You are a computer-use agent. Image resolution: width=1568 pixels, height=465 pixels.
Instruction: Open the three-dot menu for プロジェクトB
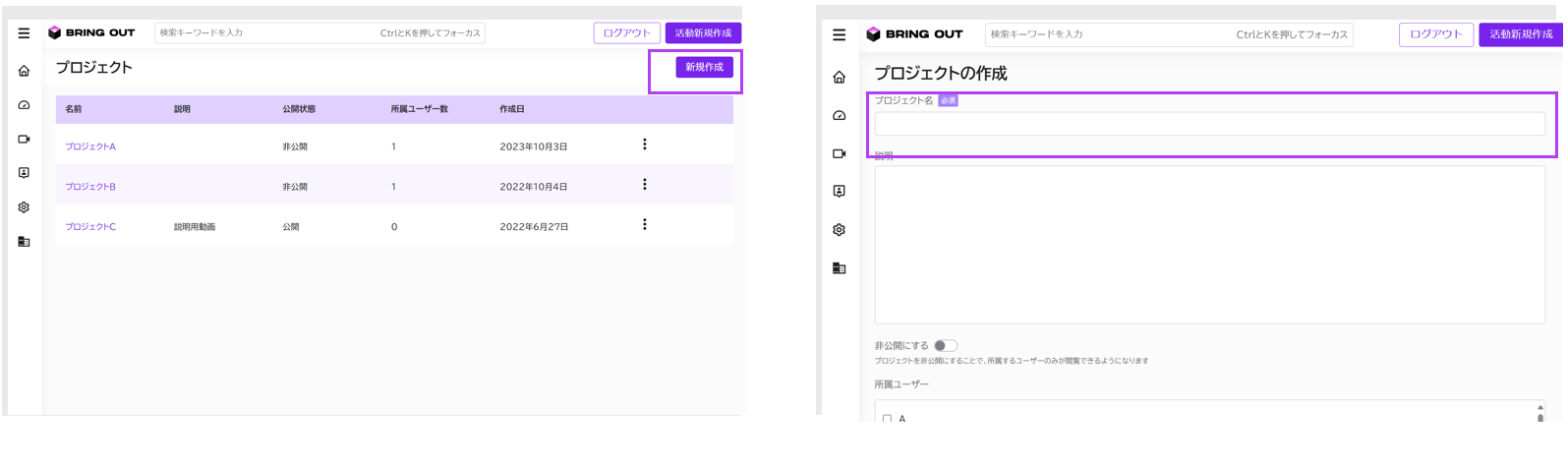645,185
